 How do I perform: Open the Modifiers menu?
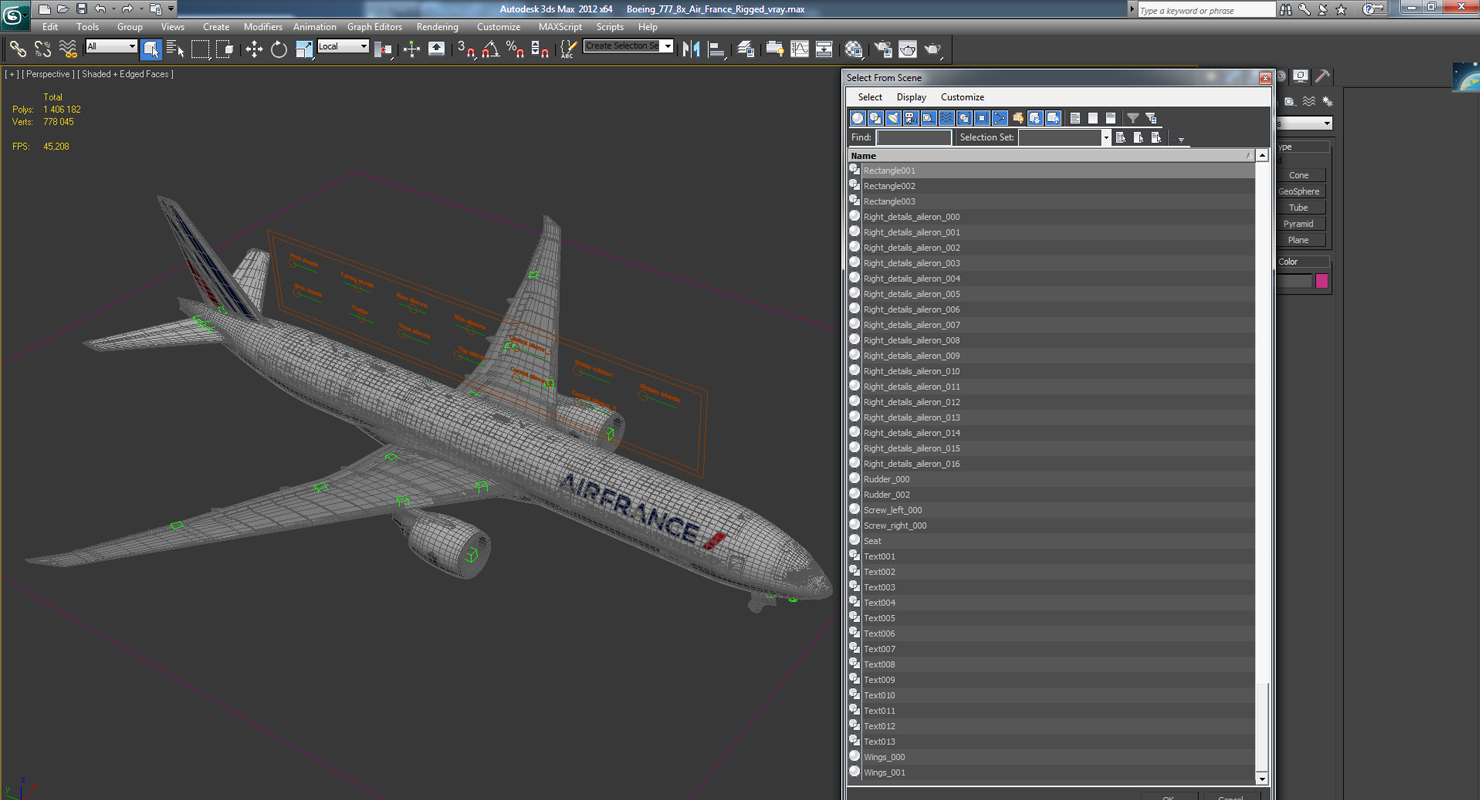point(263,27)
